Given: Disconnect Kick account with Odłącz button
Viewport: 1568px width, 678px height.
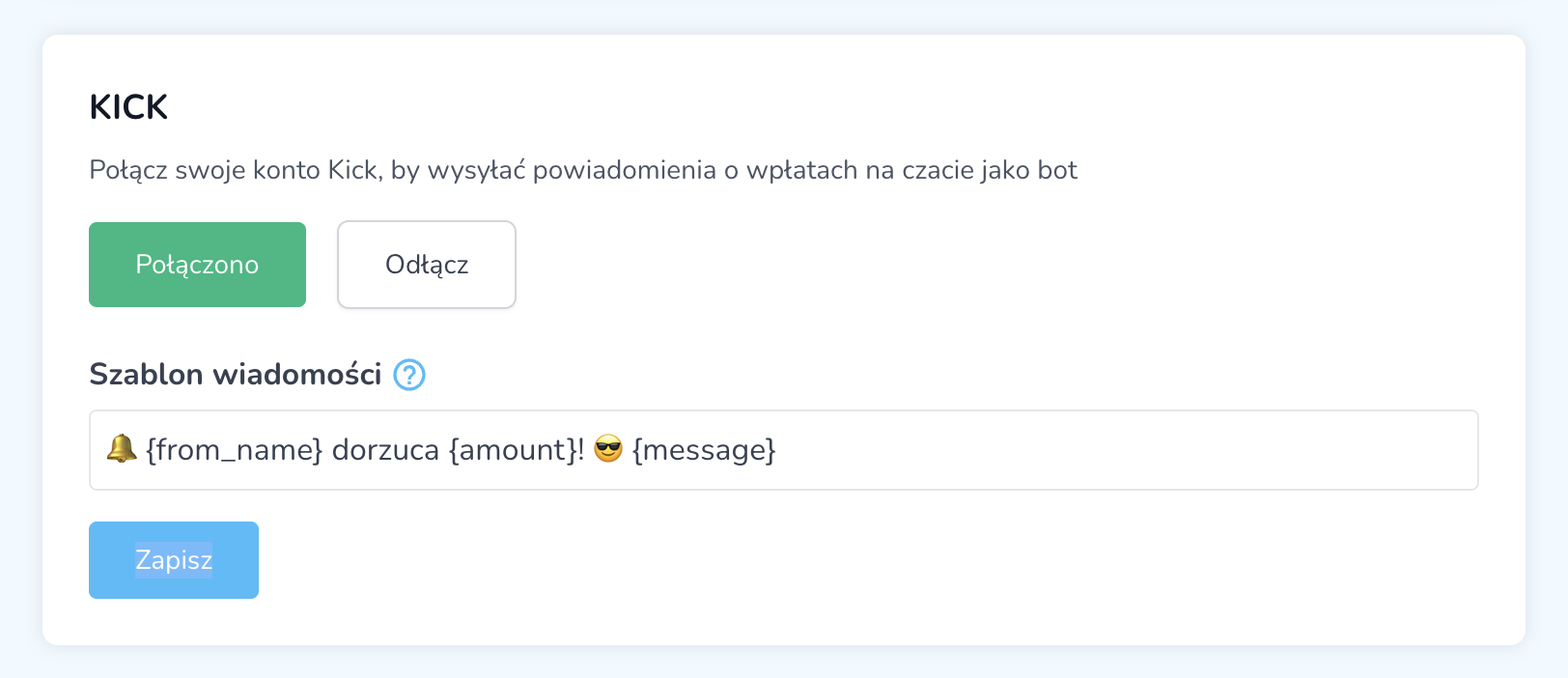Looking at the screenshot, I should click(x=426, y=265).
